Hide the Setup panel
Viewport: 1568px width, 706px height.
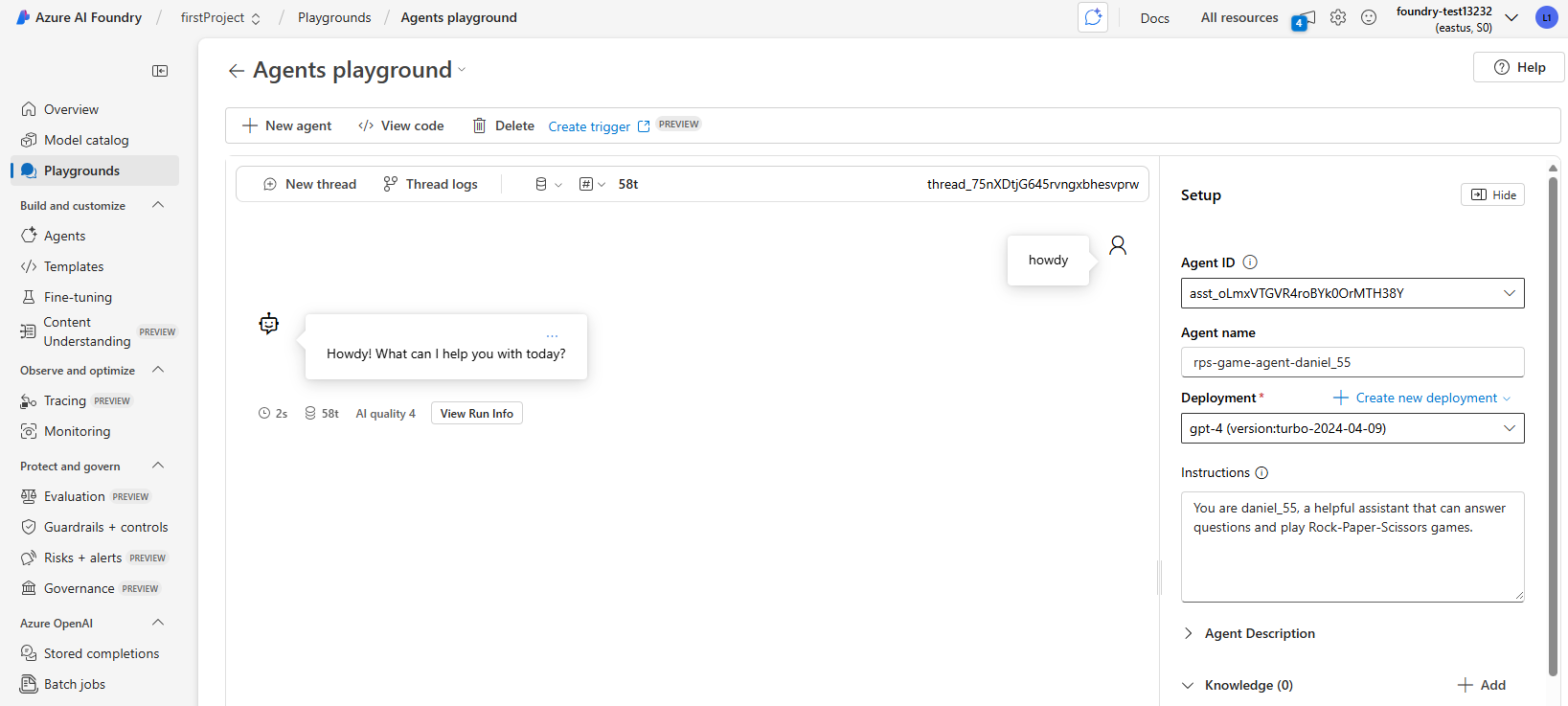[1492, 195]
